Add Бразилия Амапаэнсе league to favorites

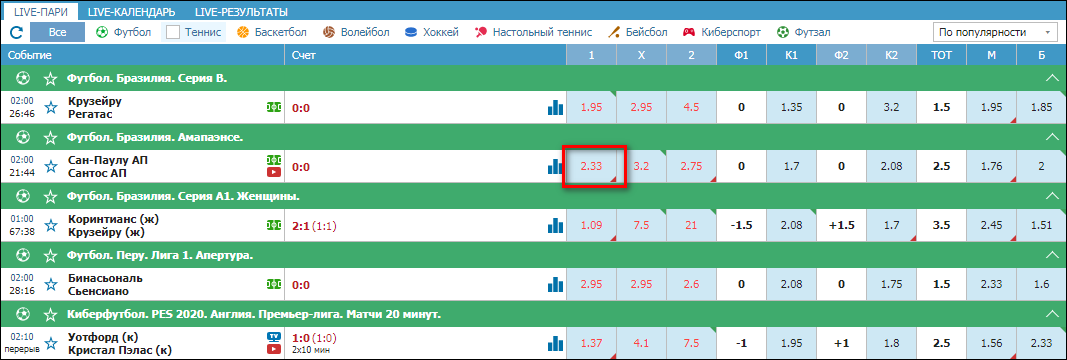click(x=50, y=137)
